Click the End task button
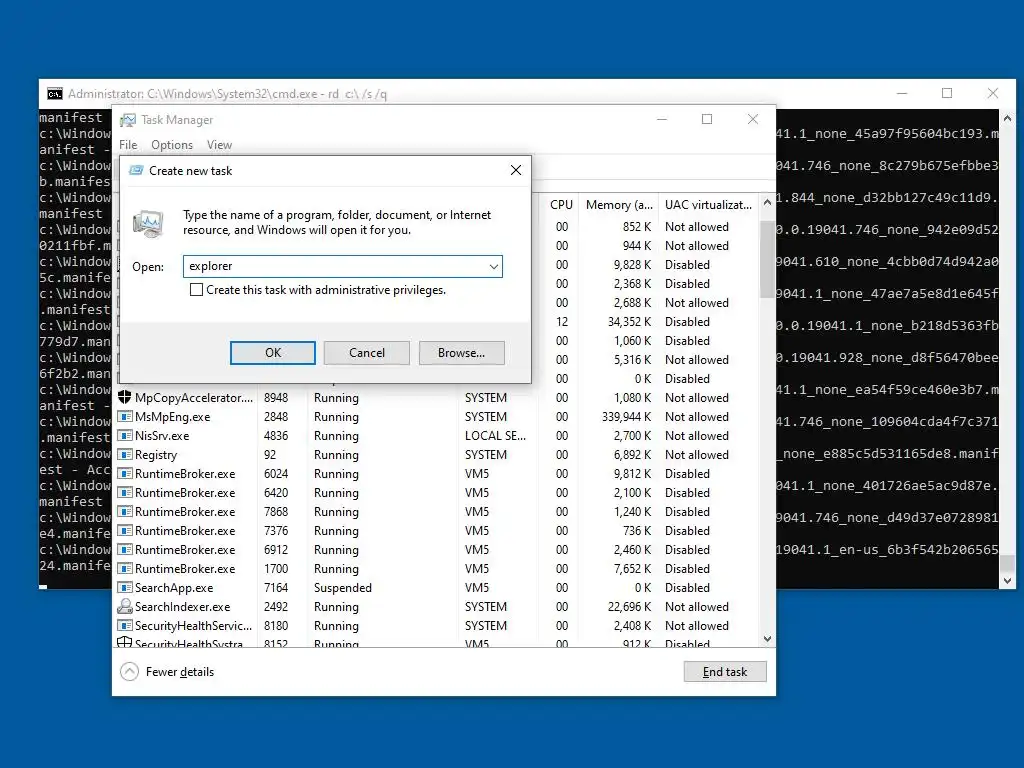 (725, 671)
